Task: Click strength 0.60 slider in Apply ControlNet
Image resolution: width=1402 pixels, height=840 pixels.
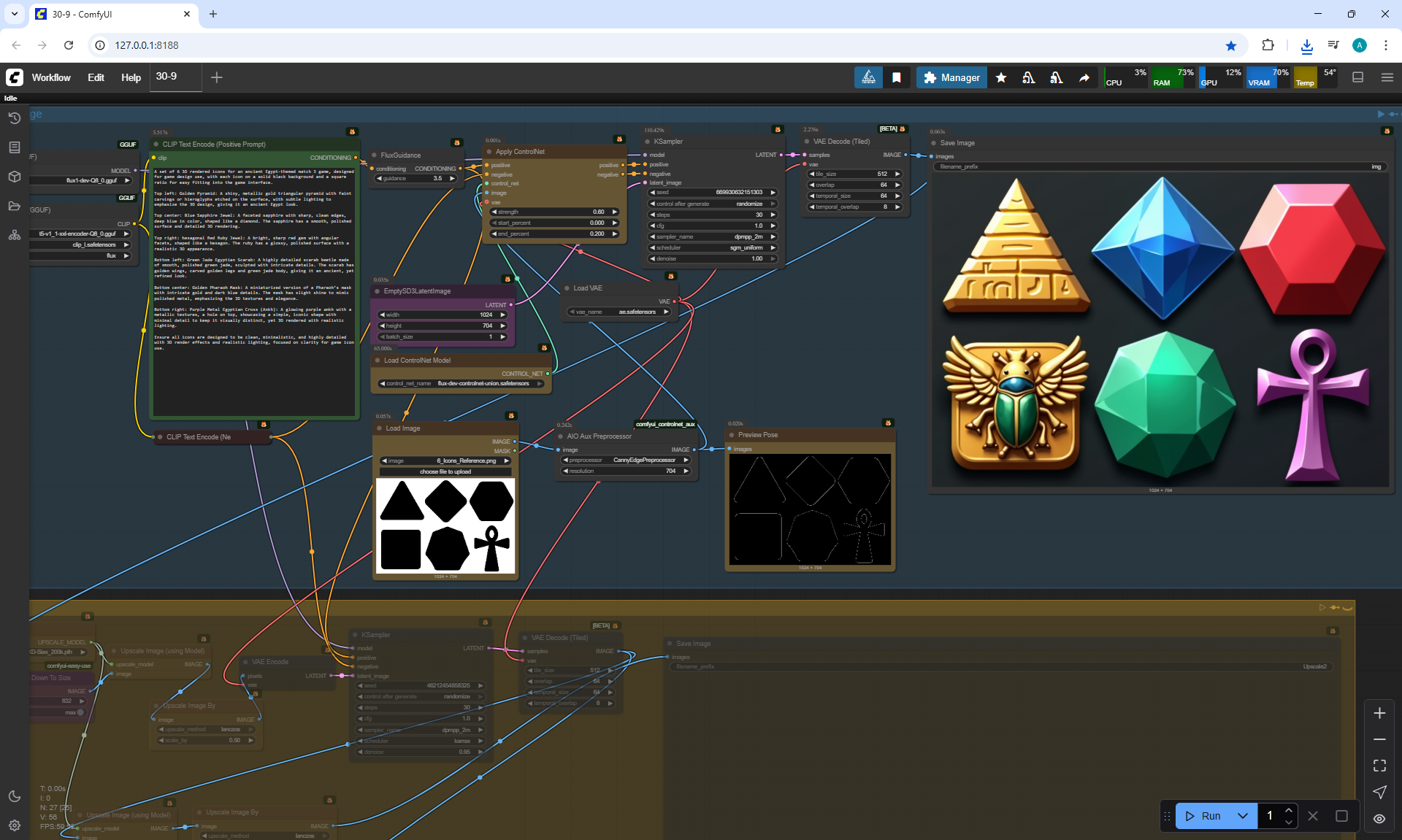Action: pos(555,212)
